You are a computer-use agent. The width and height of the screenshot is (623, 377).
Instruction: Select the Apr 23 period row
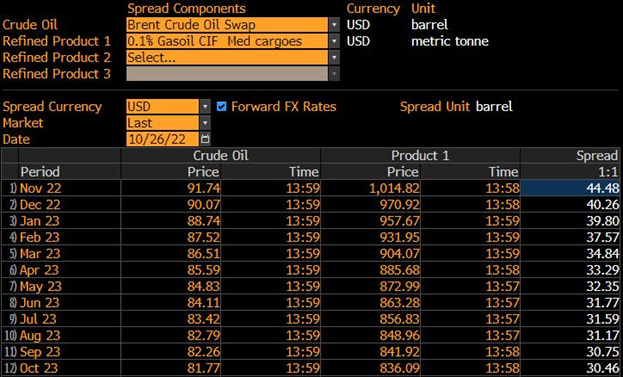tap(310, 270)
